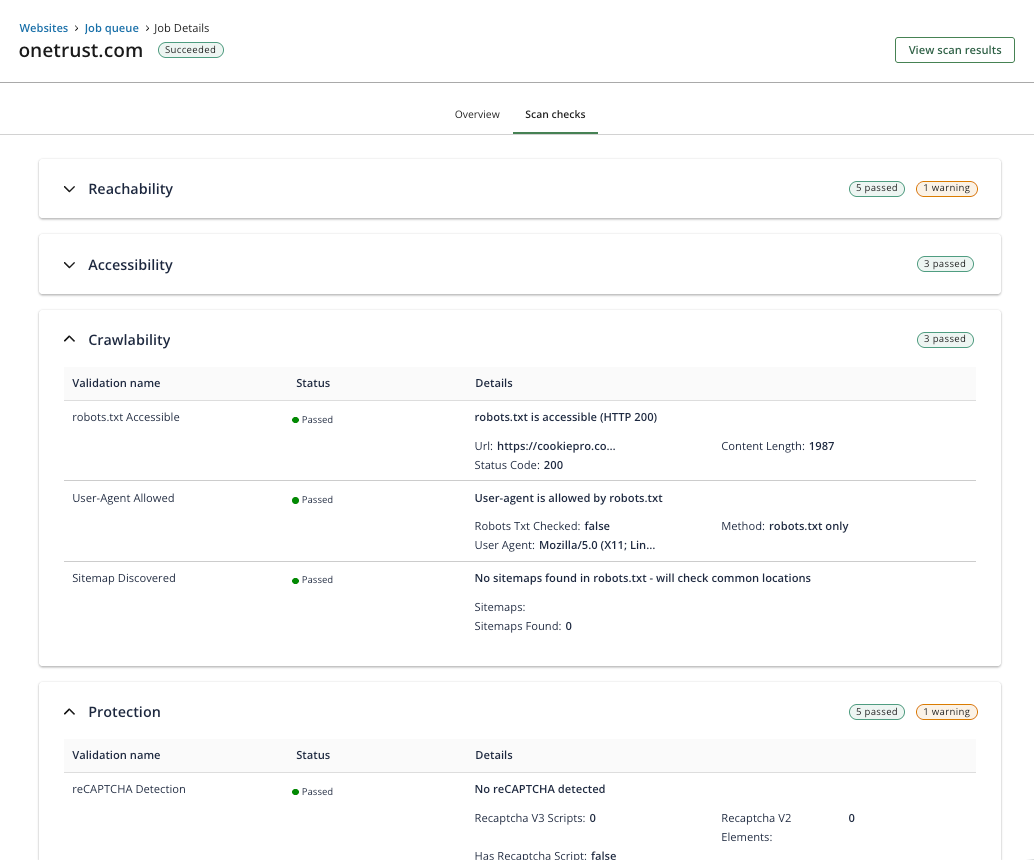Click the Passed status for User-Agent Allowed
This screenshot has height=860, width=1034.
pos(313,500)
